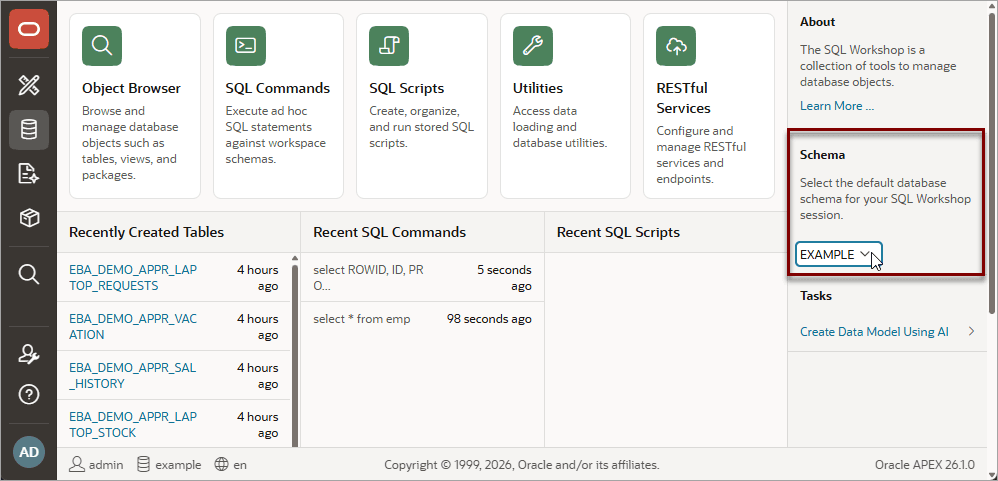Open table EBA_DEMO_APPR_VACATION
This screenshot has width=998, height=481.
click(133, 326)
